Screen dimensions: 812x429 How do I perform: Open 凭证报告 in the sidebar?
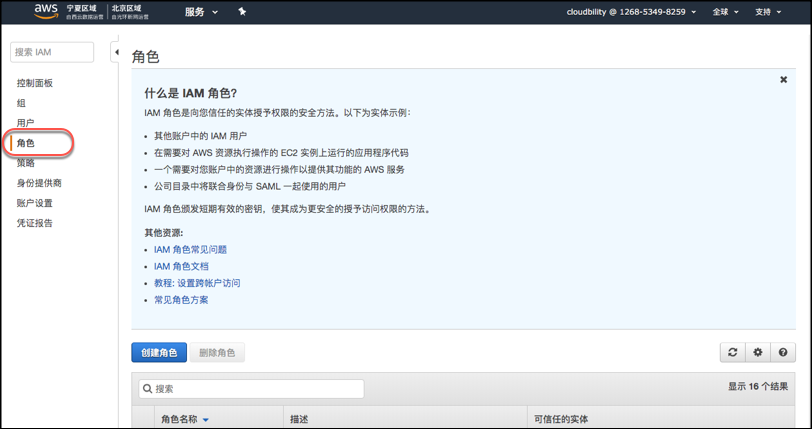click(x=35, y=223)
